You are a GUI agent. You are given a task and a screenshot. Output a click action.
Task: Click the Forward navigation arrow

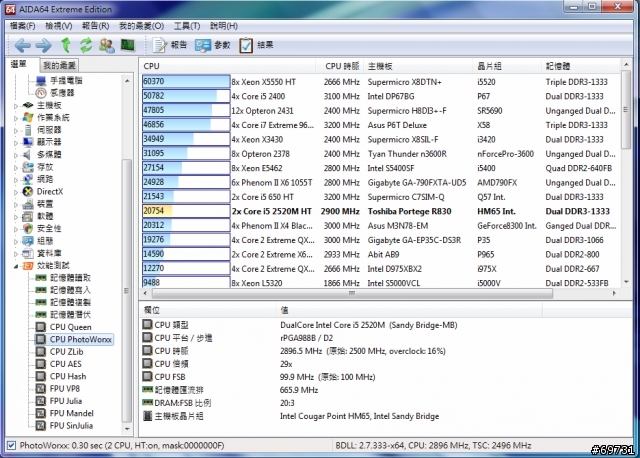click(x=44, y=45)
